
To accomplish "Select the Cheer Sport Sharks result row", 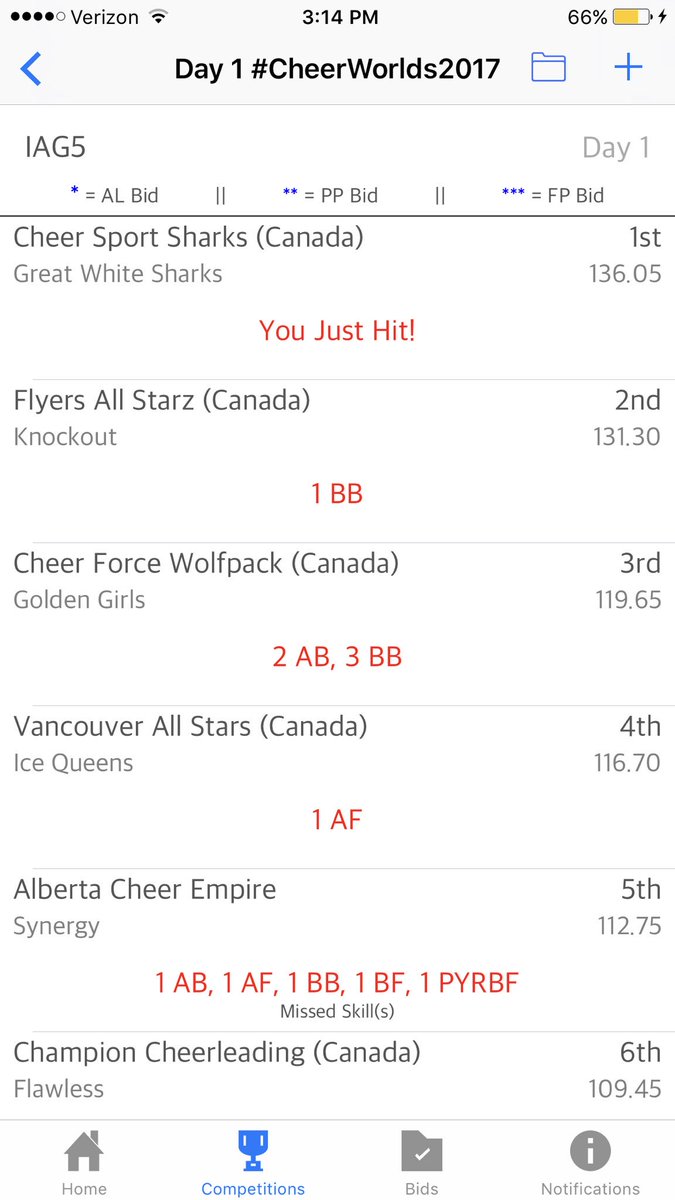I will [x=337, y=298].
